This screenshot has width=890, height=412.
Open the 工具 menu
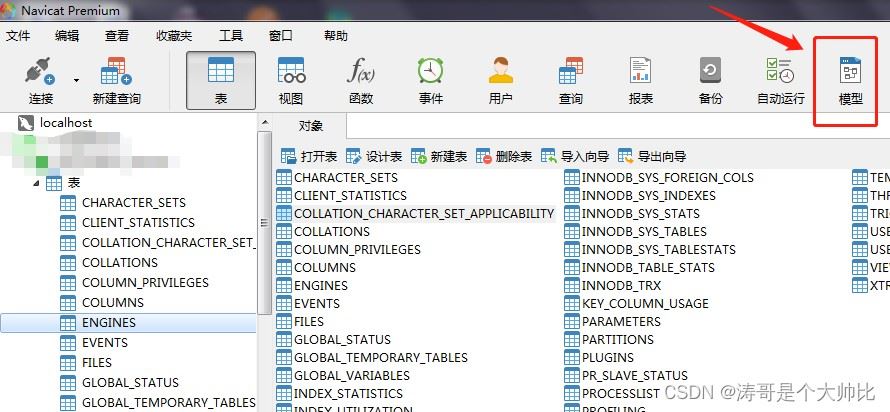tap(231, 36)
